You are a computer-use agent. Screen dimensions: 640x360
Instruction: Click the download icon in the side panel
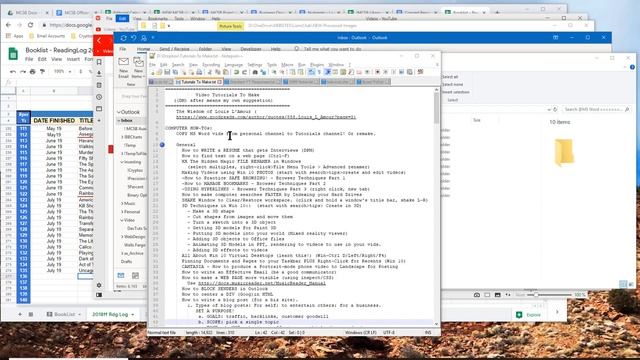(99, 73)
